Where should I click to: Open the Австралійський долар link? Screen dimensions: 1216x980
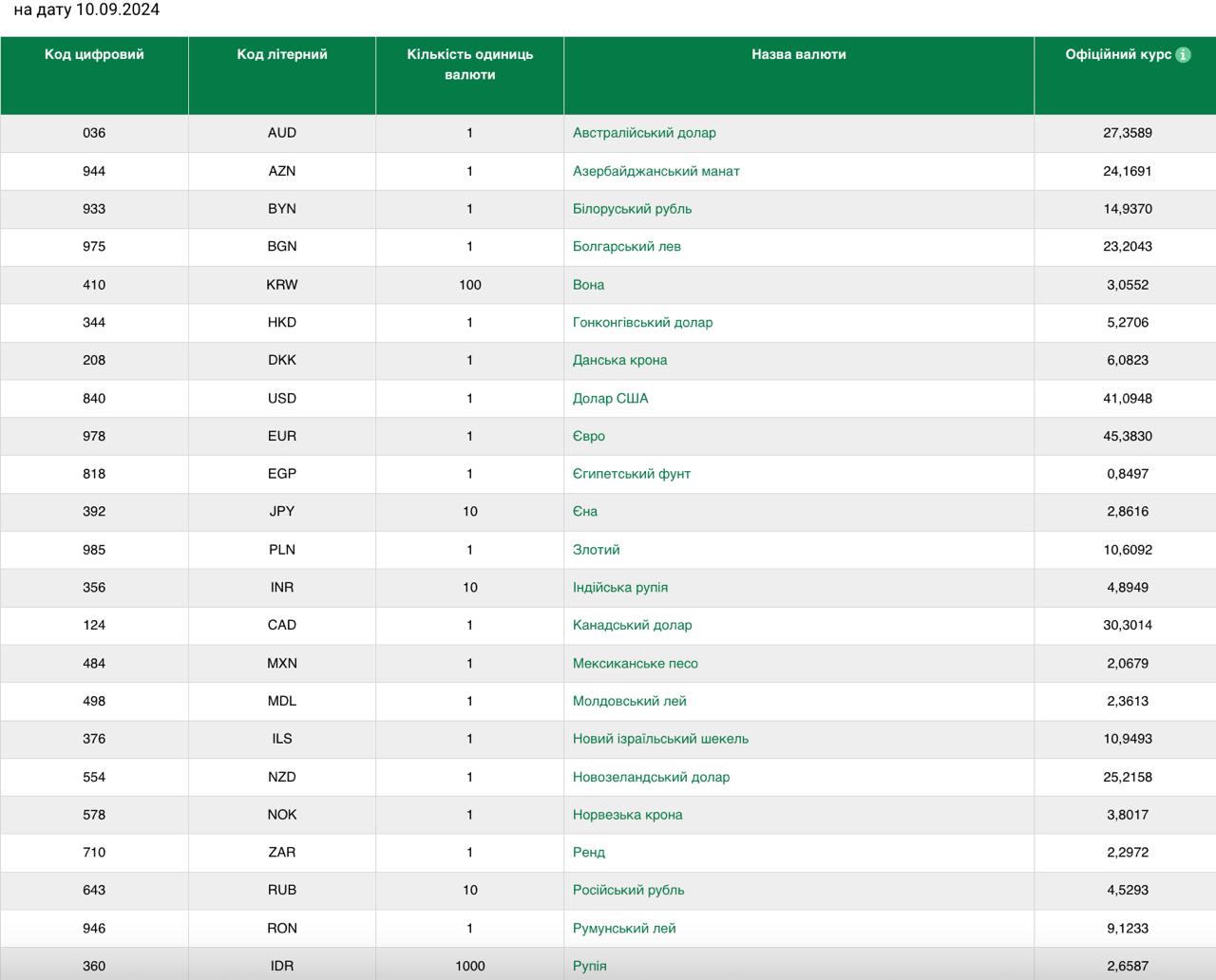[x=643, y=133]
